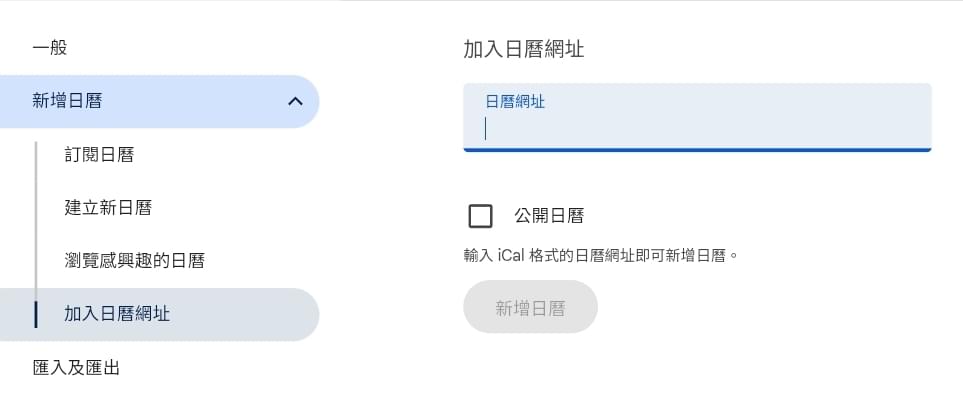Select the 新增日曆 sidebar header

[160, 101]
